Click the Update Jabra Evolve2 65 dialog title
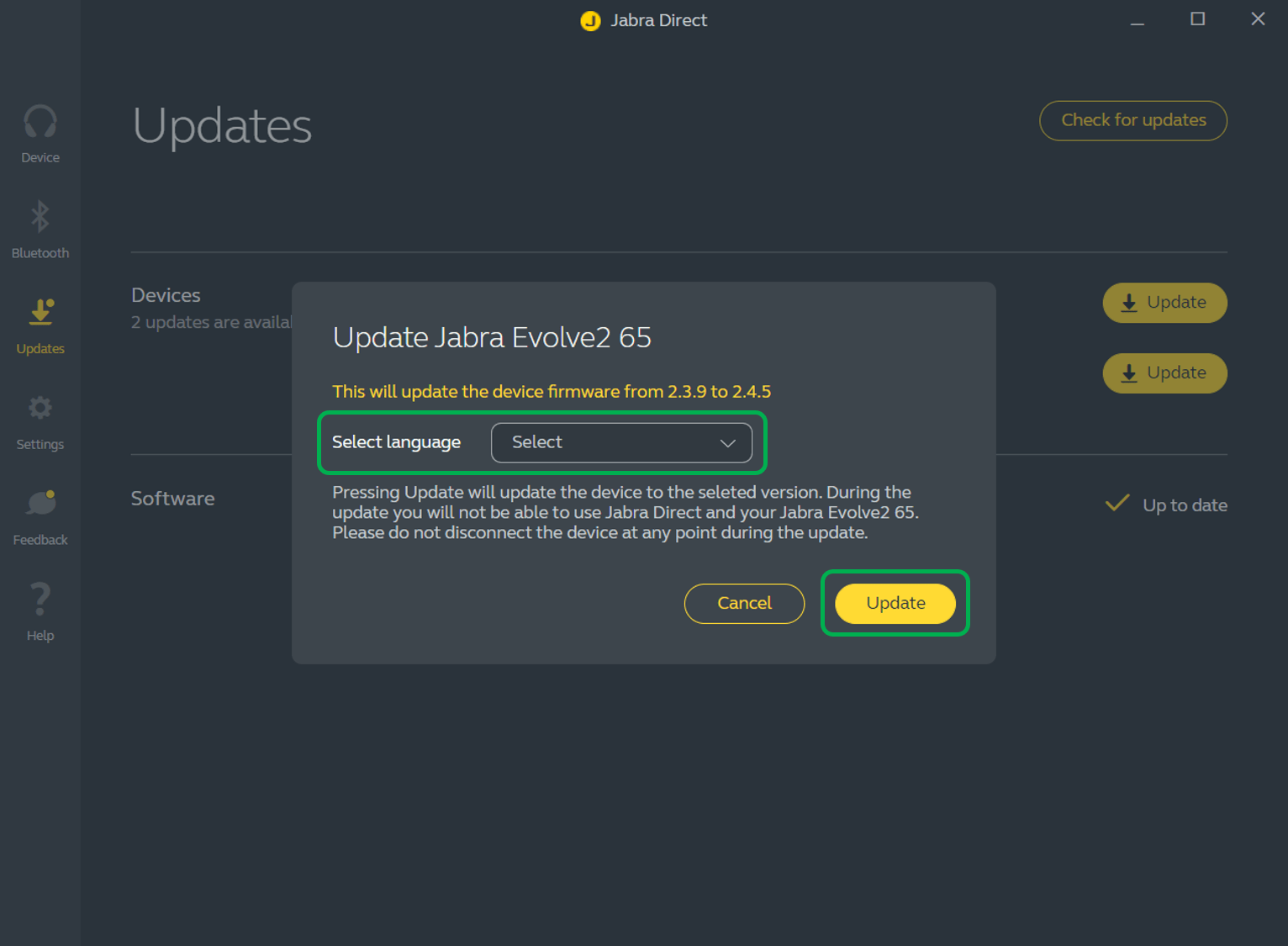 click(492, 337)
